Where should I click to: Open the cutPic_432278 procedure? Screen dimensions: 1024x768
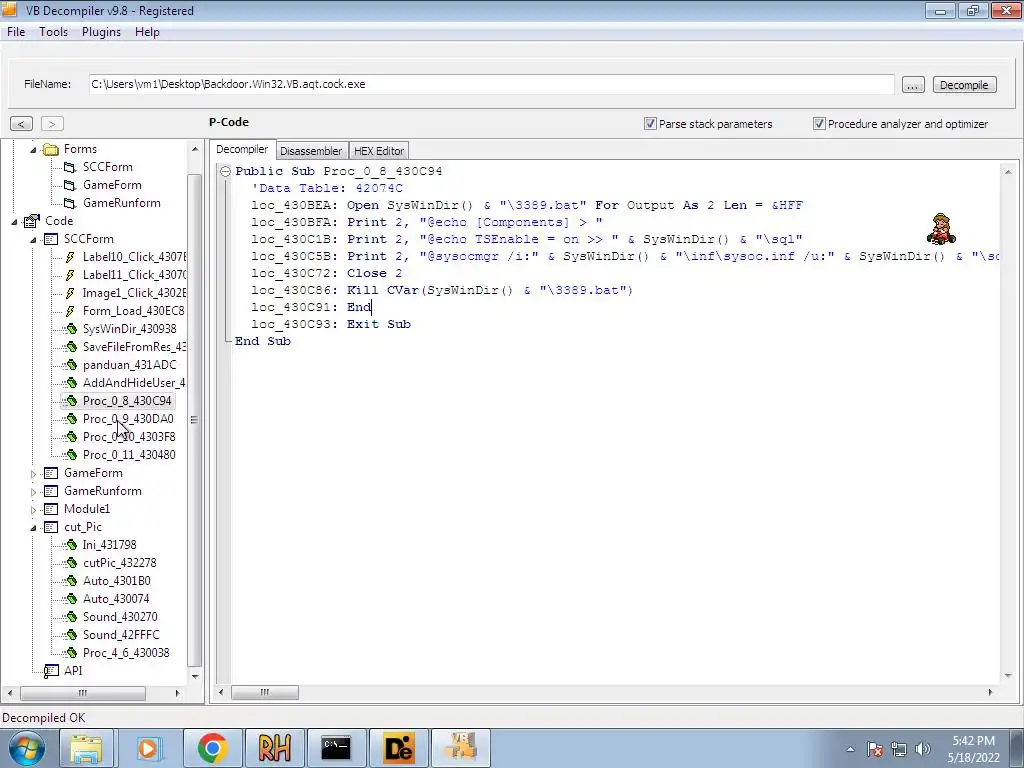120,563
